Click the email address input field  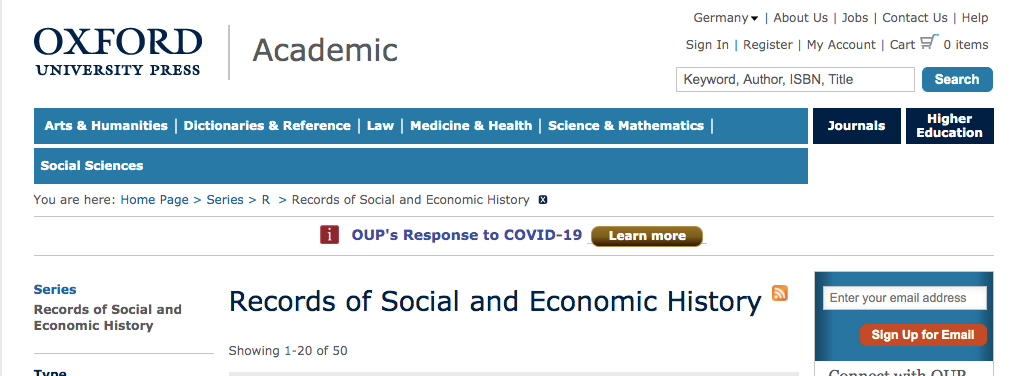(904, 298)
